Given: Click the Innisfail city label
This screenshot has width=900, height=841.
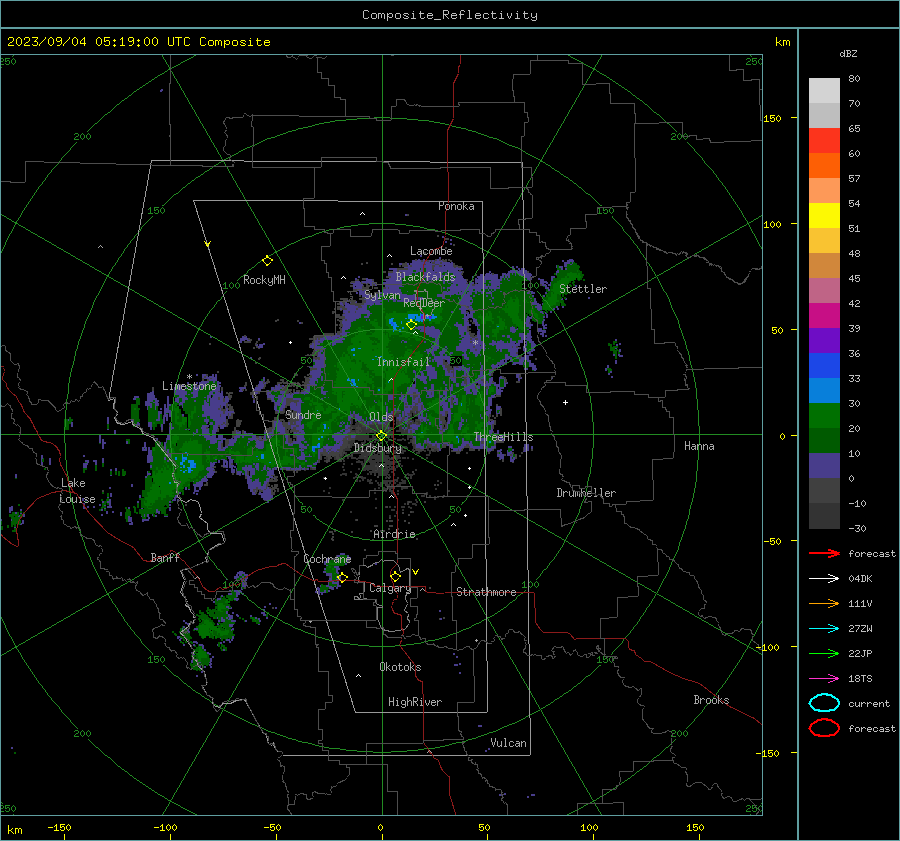Looking at the screenshot, I should [404, 362].
